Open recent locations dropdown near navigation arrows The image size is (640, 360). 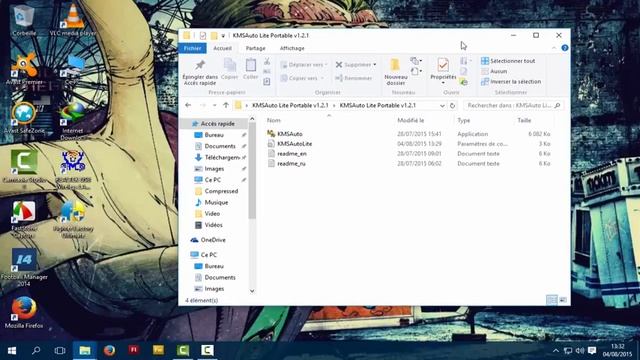tap(214, 105)
